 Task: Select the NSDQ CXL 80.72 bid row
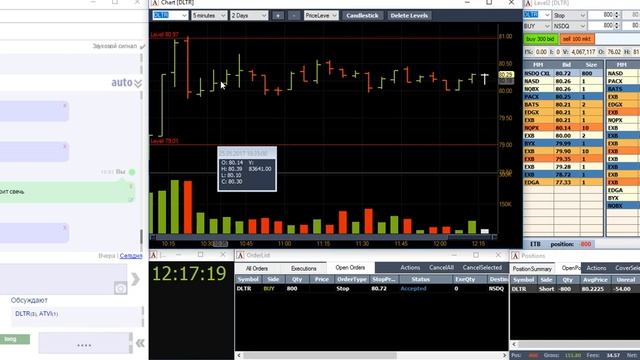563,73
